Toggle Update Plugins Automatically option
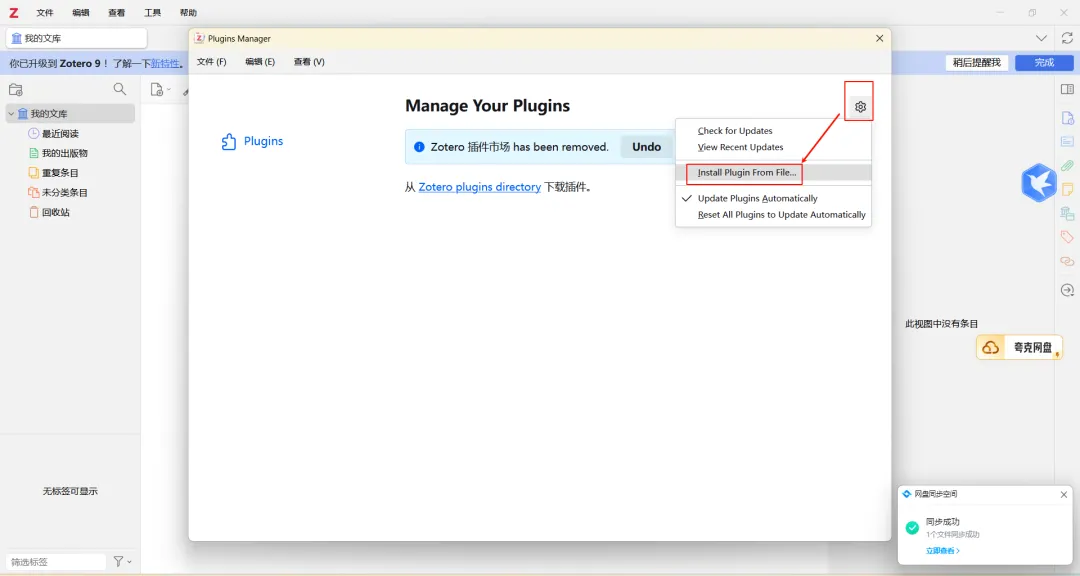The width and height of the screenshot is (1080, 576). pos(773,198)
